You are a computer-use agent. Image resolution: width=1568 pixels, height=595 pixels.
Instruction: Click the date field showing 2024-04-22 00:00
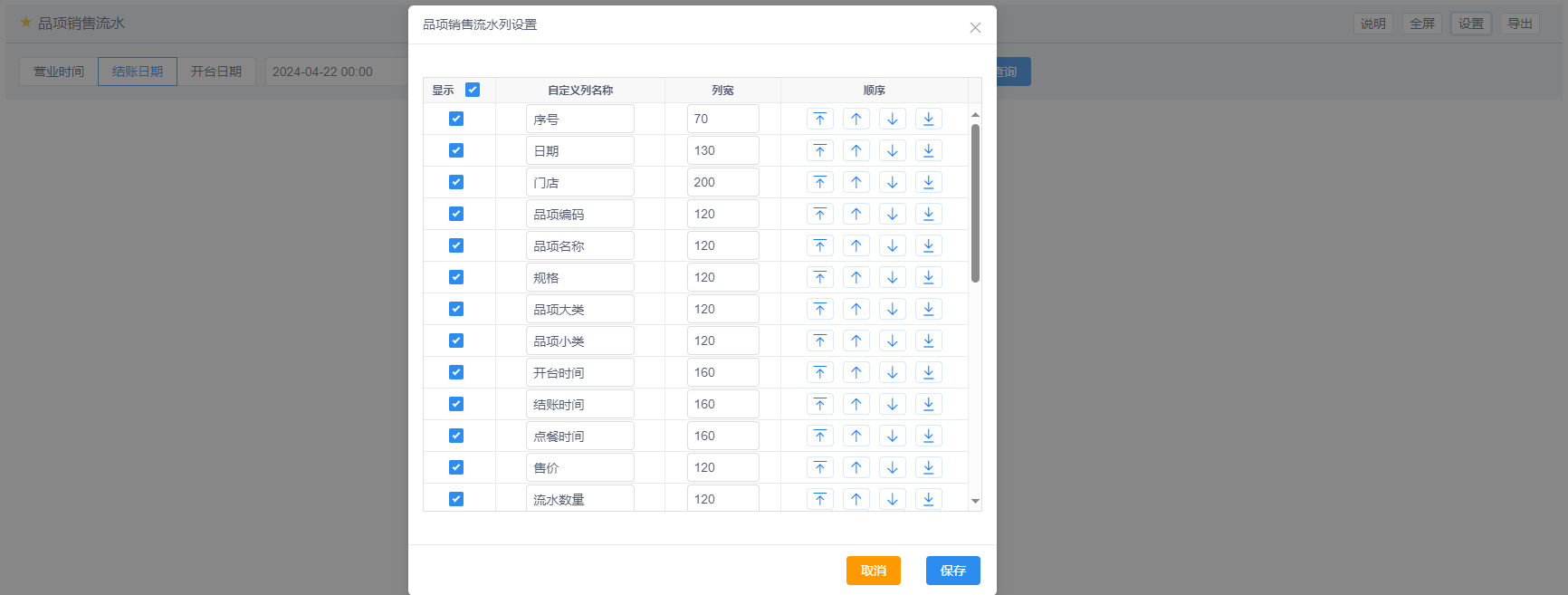(x=337, y=72)
